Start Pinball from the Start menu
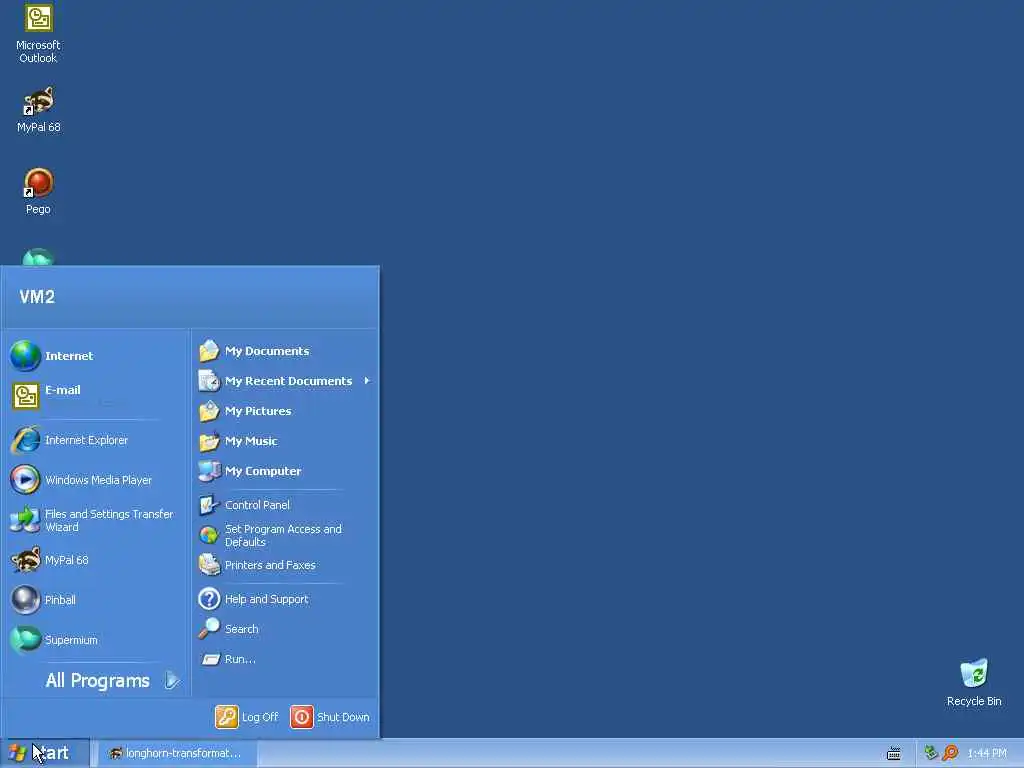The width and height of the screenshot is (1024, 768). [x=95, y=600]
